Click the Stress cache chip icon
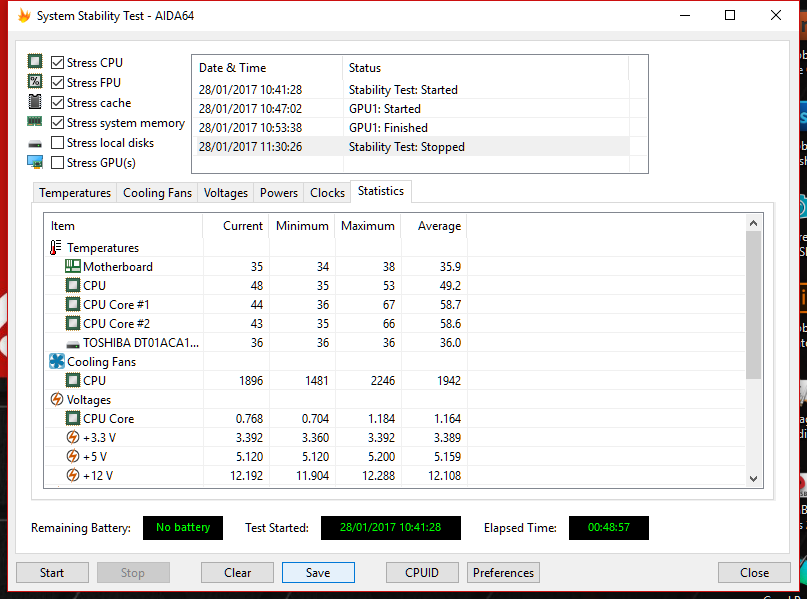Screen dimensions: 807x599 coord(34,101)
